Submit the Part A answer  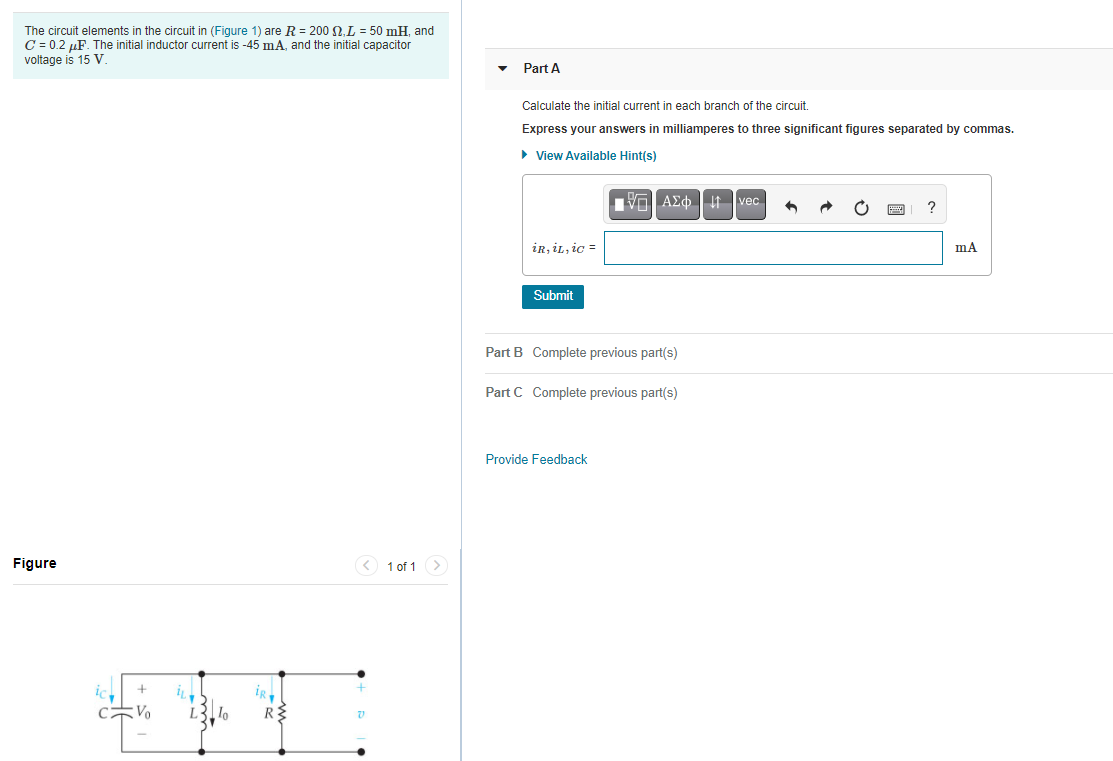coord(553,297)
